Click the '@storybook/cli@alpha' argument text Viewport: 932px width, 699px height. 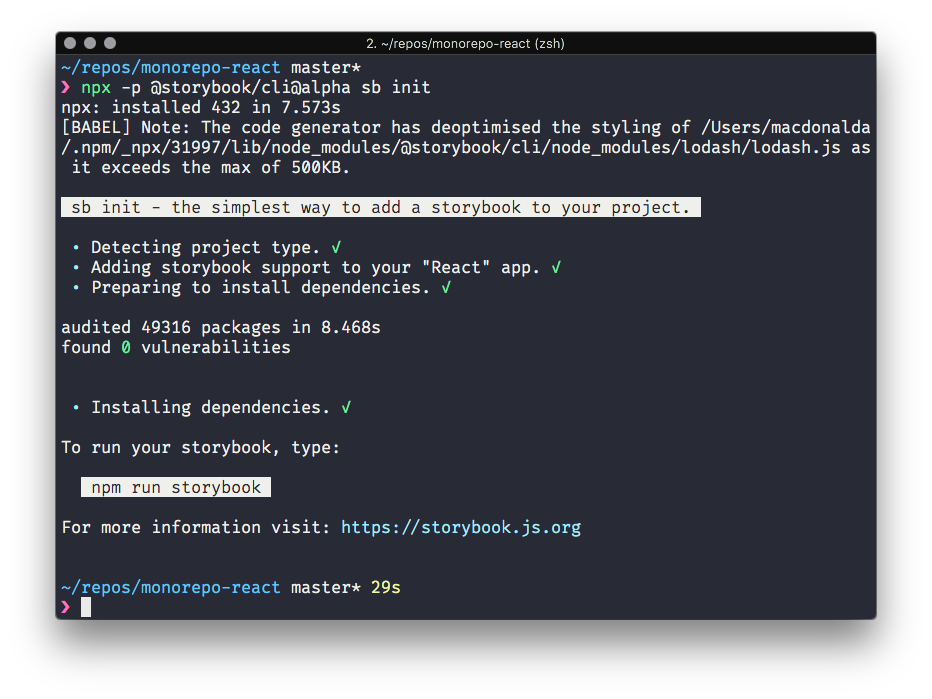click(x=250, y=87)
